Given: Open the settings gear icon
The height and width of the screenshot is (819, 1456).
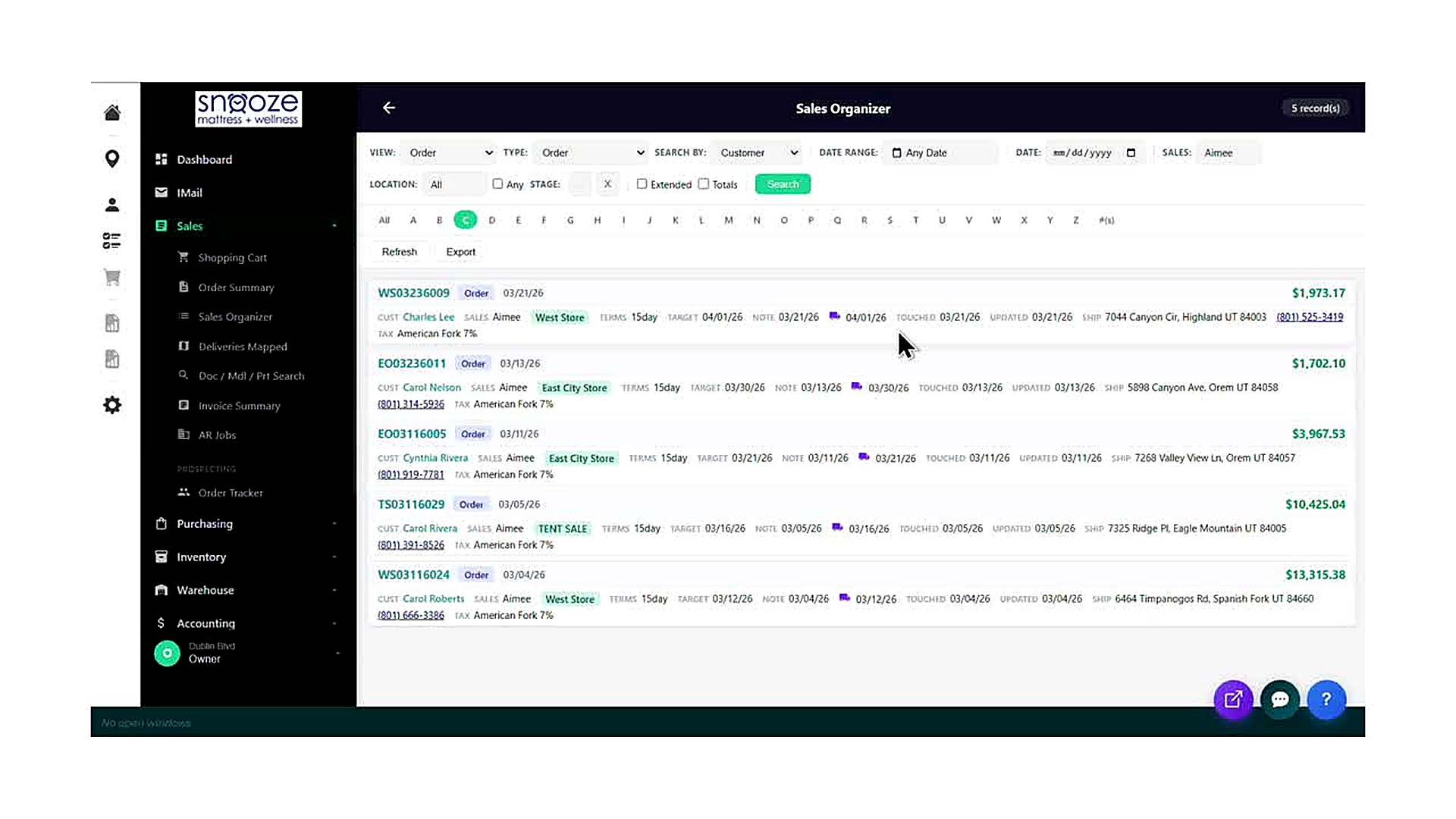Looking at the screenshot, I should tap(112, 405).
